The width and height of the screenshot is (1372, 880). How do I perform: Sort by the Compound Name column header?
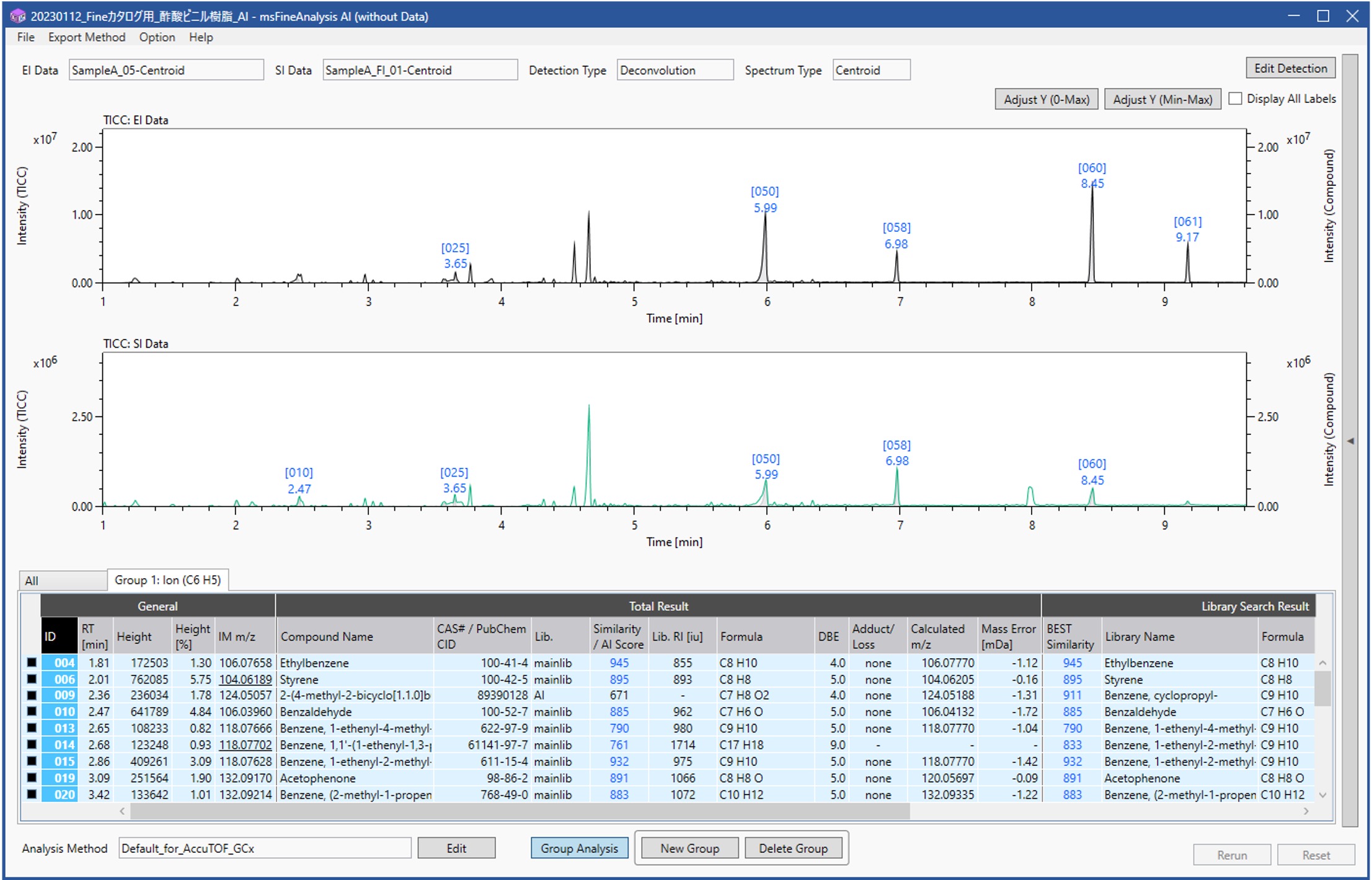point(355,636)
